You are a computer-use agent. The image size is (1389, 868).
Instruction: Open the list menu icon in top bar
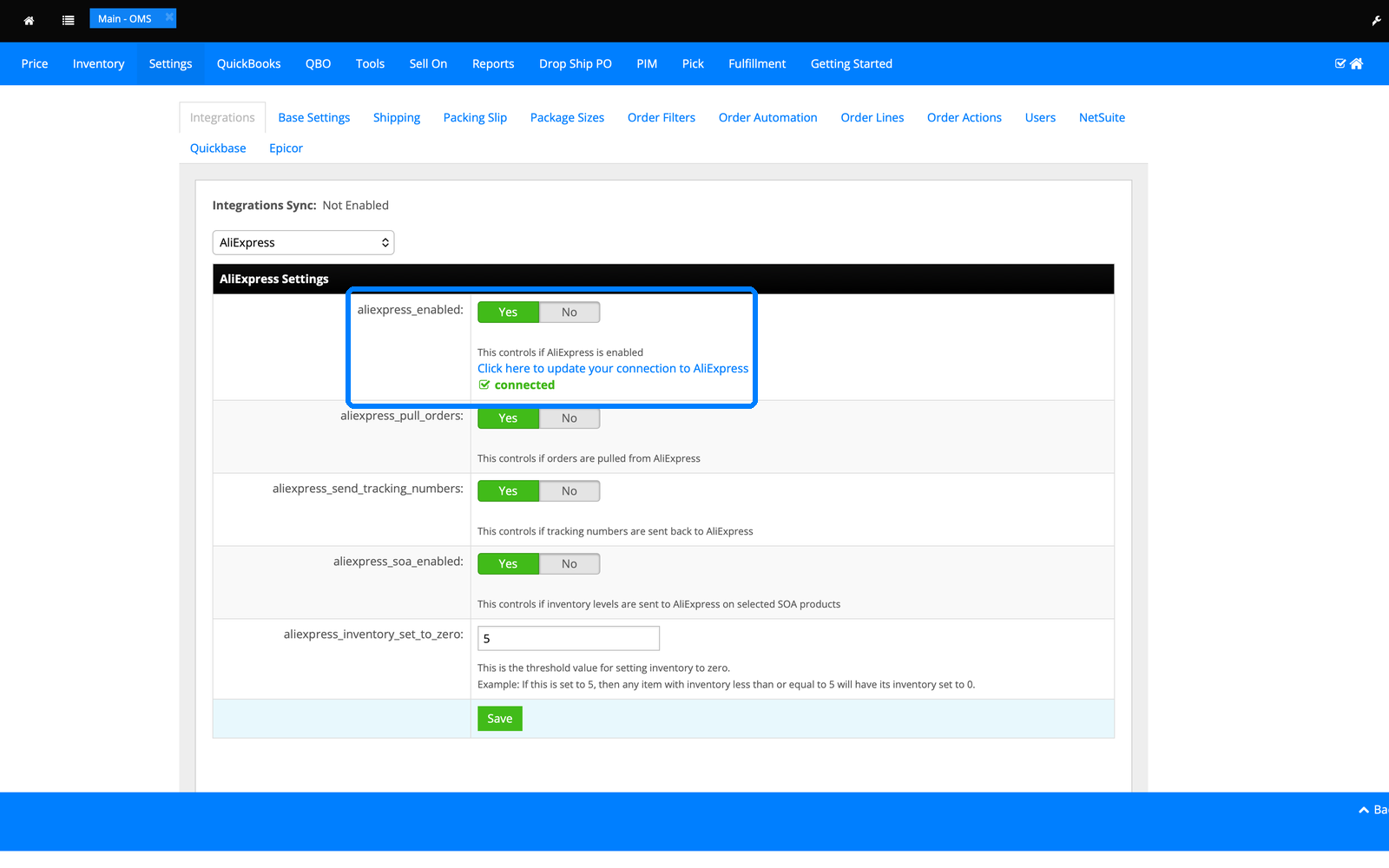69,20
